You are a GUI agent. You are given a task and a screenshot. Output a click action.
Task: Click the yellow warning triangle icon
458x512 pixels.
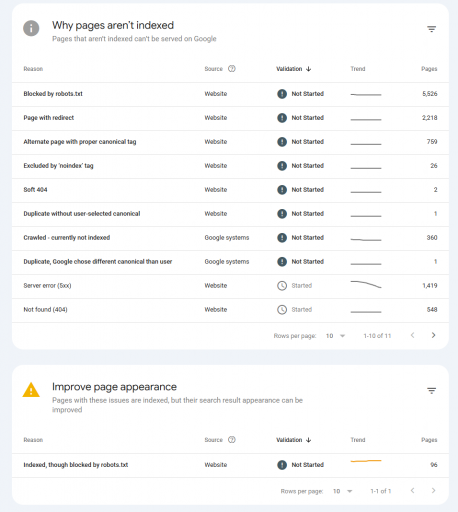31,390
